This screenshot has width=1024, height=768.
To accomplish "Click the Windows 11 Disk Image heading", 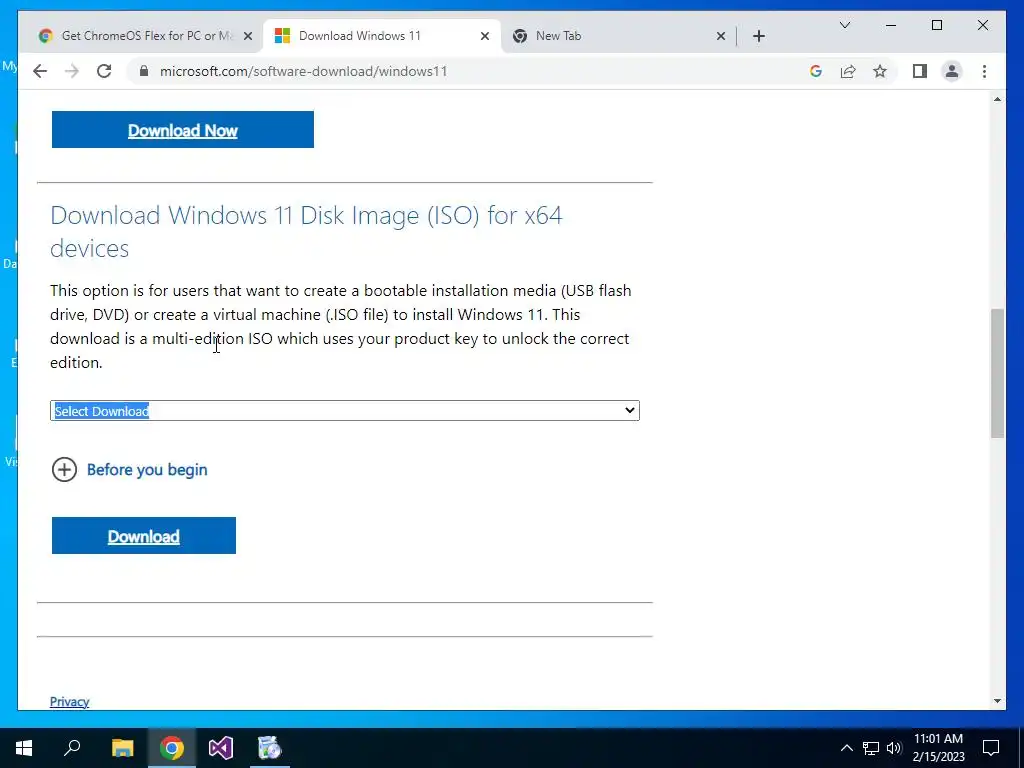I will pyautogui.click(x=306, y=231).
